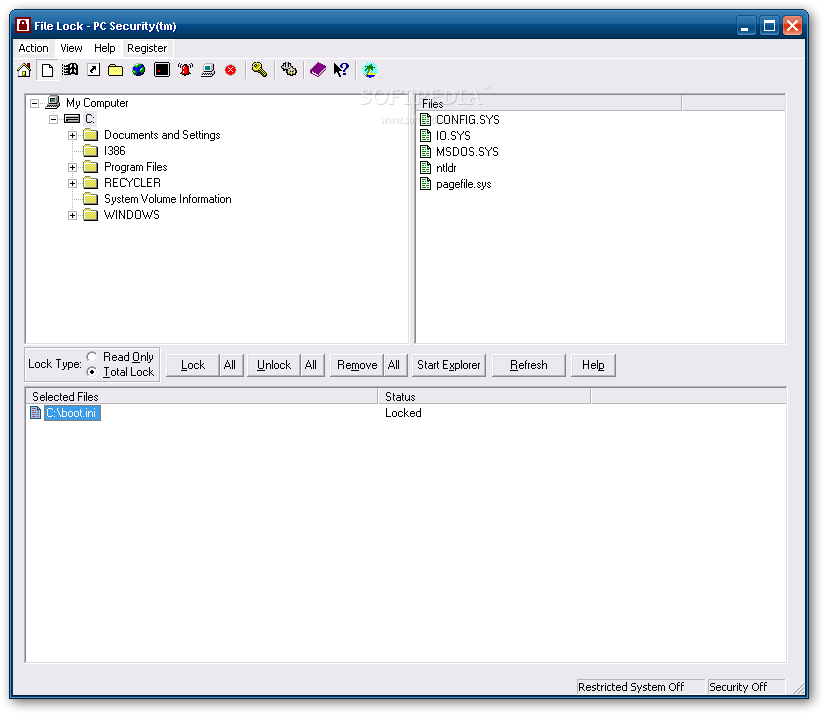Click the Home house toolbar icon
824x714 pixels.
tap(24, 70)
